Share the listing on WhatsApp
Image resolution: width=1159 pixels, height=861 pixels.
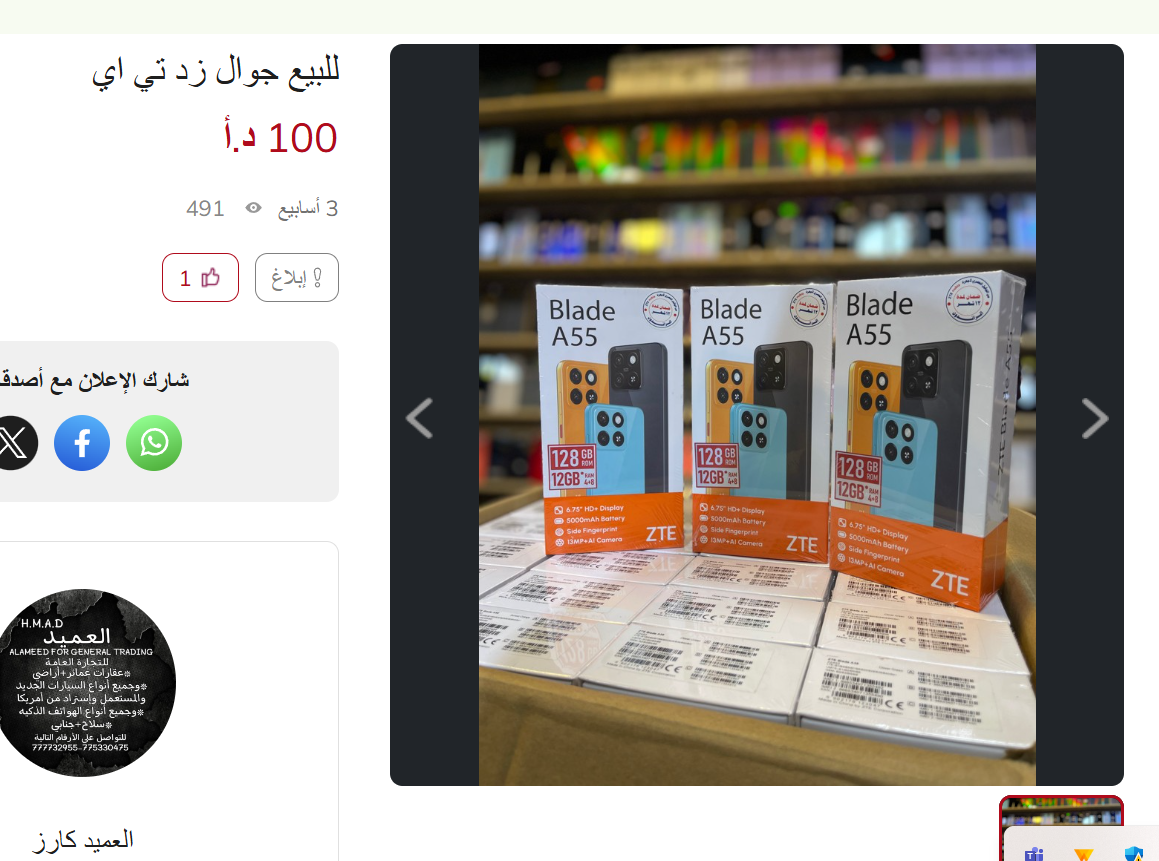pos(154,443)
